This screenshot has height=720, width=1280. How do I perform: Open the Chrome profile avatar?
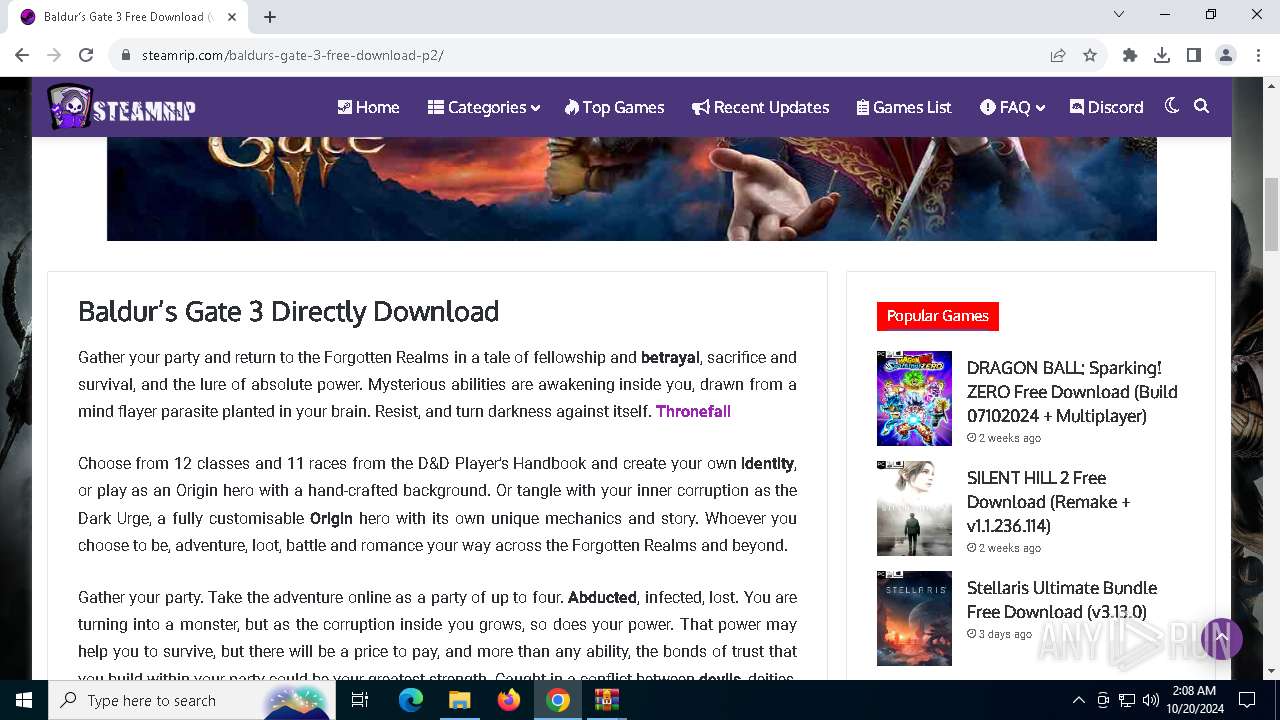(1226, 55)
